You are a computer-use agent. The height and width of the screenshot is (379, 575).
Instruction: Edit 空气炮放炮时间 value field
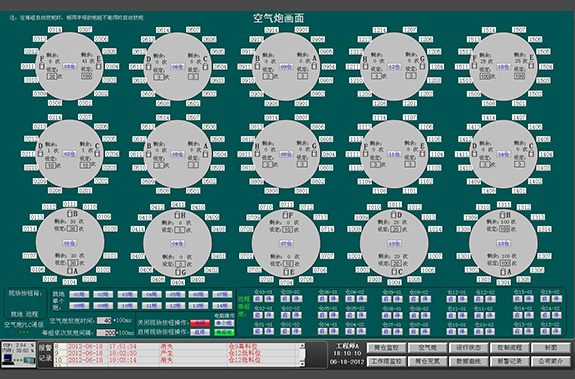click(x=104, y=321)
